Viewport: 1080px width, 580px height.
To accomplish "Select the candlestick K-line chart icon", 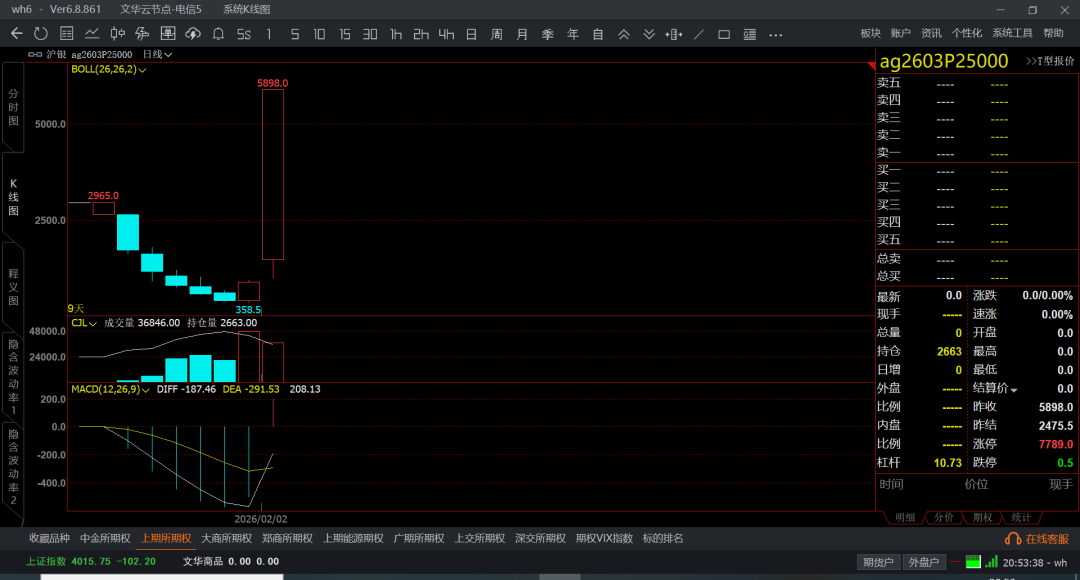I will 118,34.
